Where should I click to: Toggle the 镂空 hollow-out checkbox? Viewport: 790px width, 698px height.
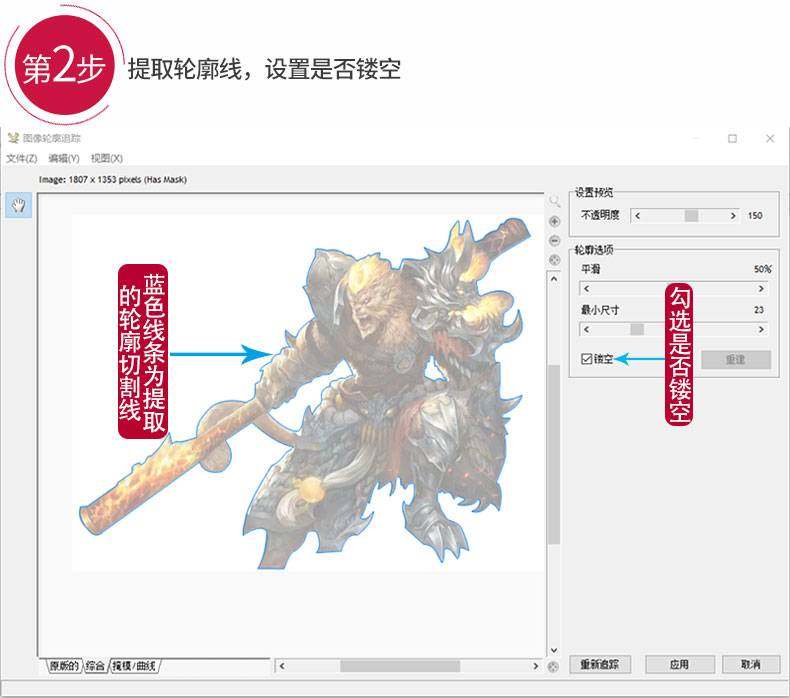pyautogui.click(x=586, y=359)
